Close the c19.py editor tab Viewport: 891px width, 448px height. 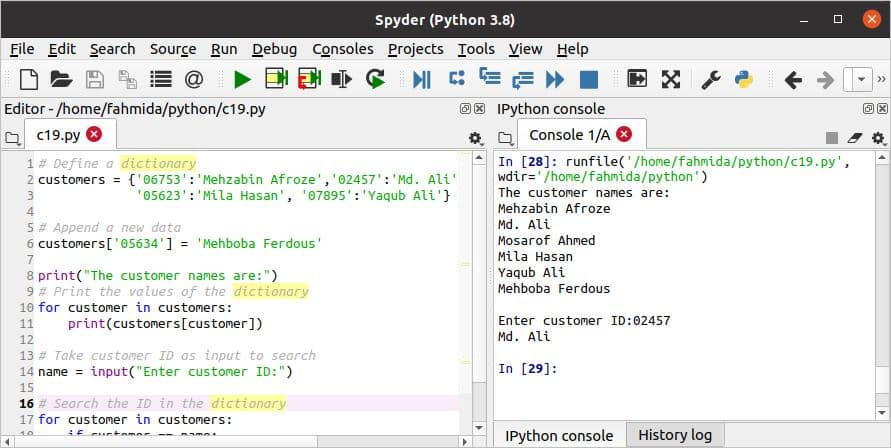point(94,134)
